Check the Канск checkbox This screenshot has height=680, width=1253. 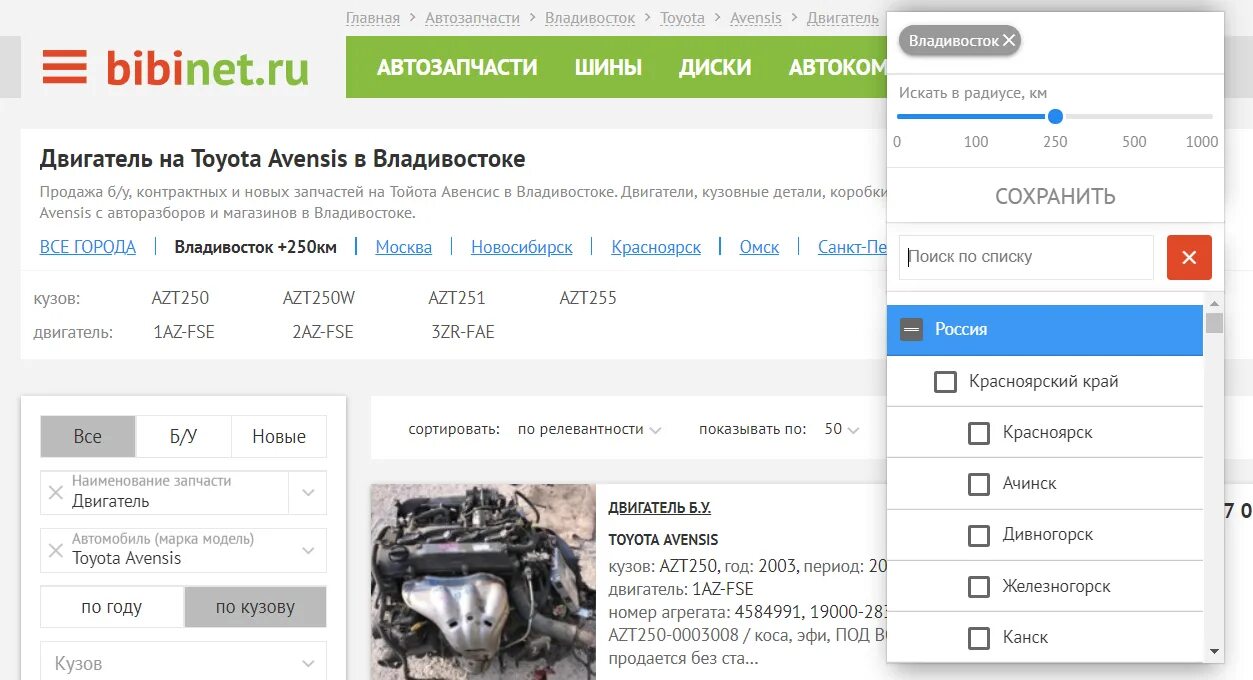pyautogui.click(x=979, y=638)
